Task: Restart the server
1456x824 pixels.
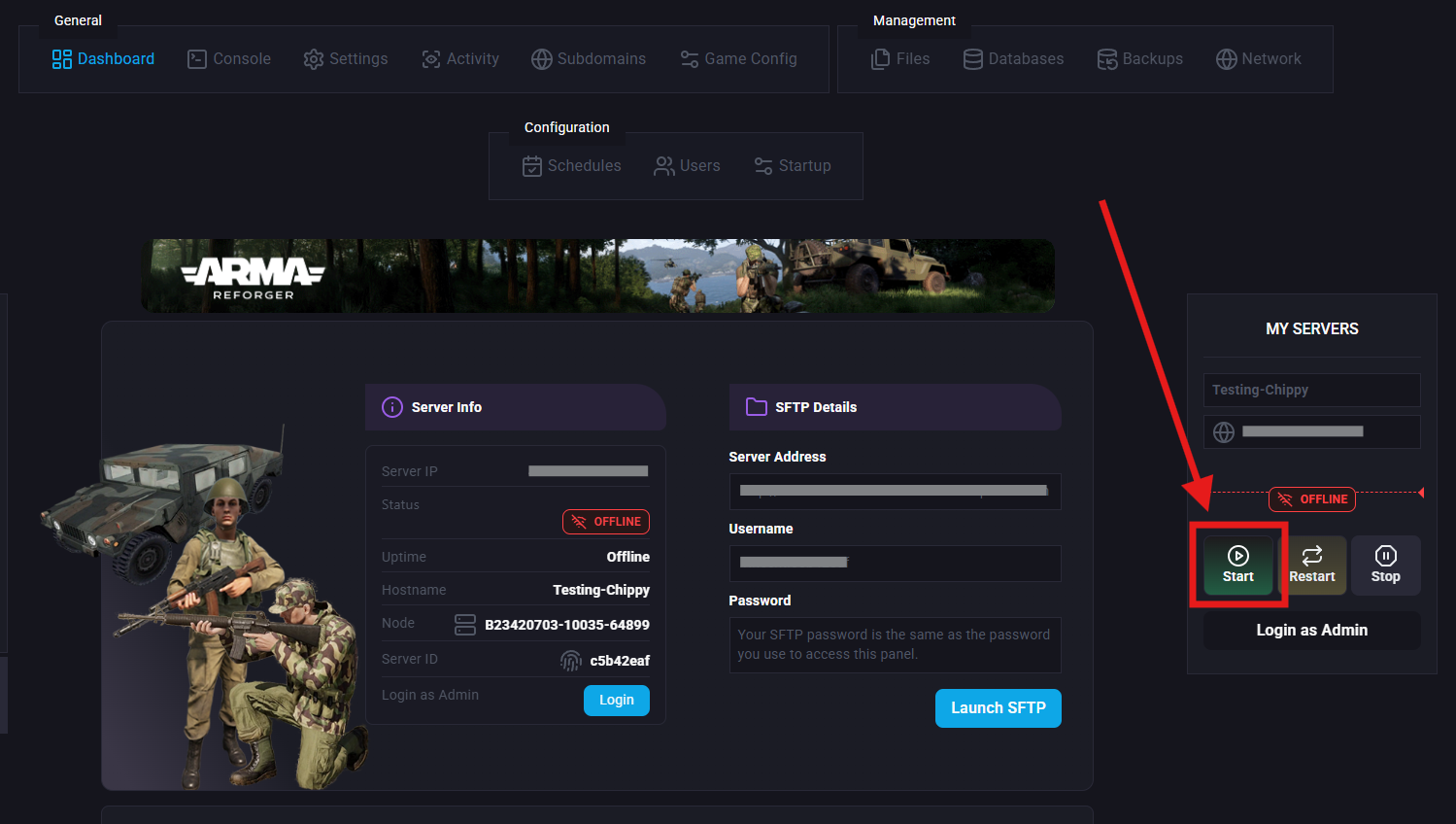Action: point(1312,566)
